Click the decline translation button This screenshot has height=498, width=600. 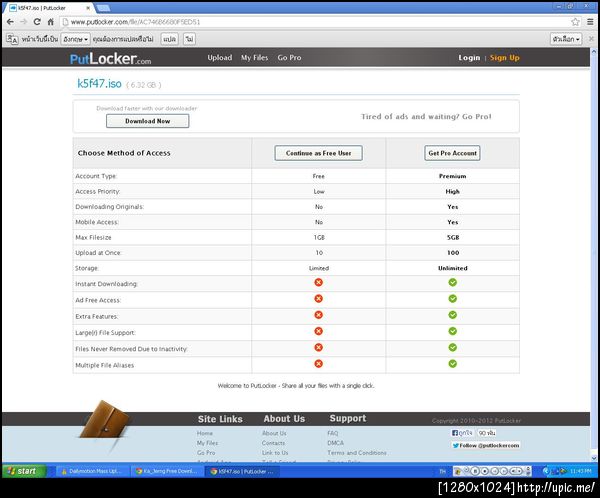tap(189, 39)
